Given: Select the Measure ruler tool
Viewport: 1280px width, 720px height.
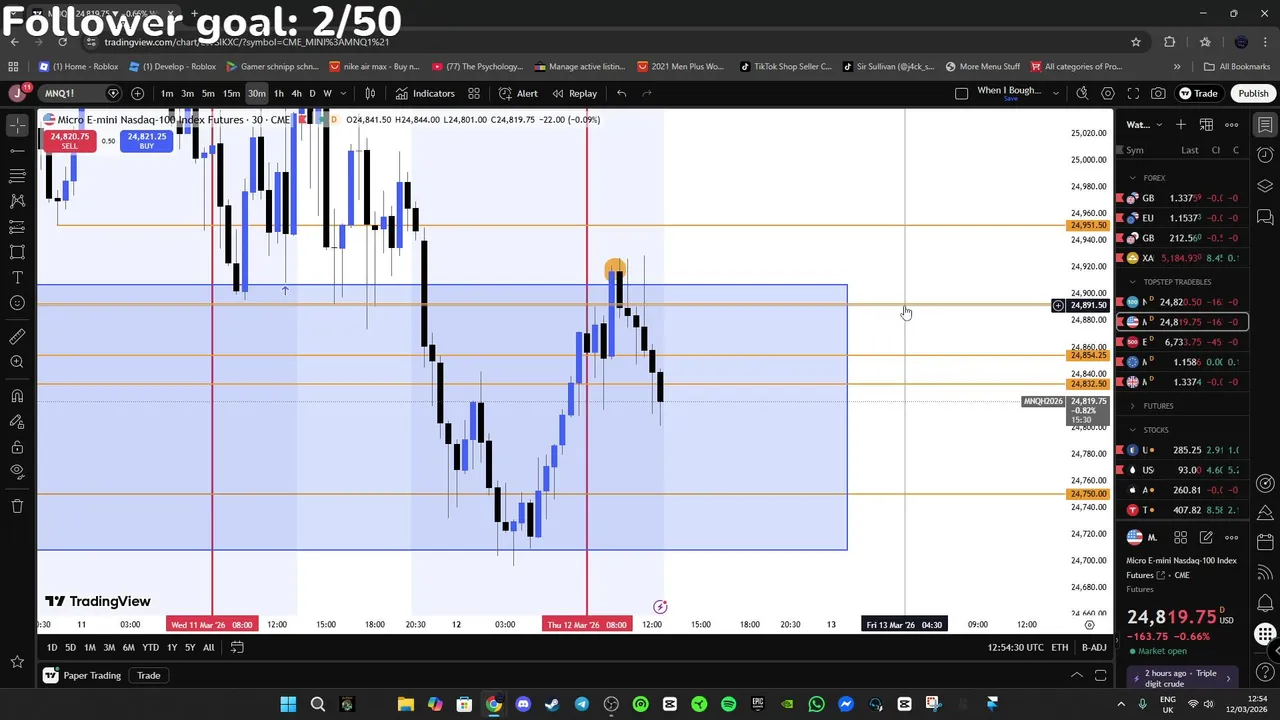Looking at the screenshot, I should tap(17, 337).
